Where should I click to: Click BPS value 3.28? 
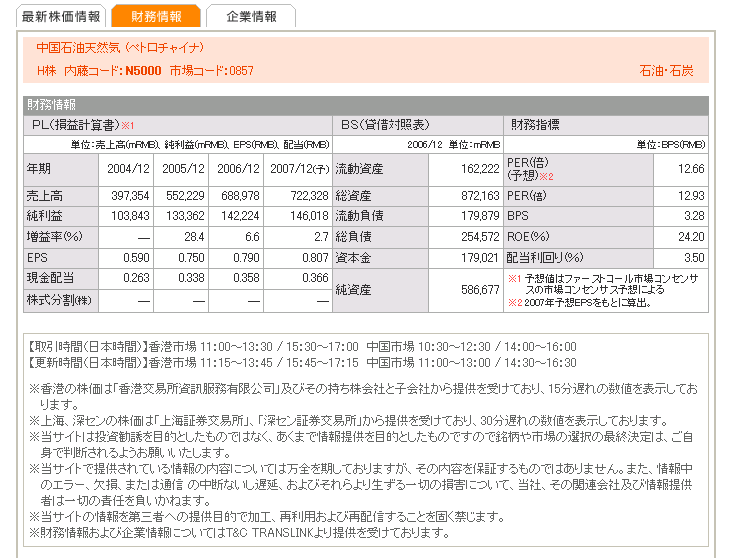click(694, 216)
